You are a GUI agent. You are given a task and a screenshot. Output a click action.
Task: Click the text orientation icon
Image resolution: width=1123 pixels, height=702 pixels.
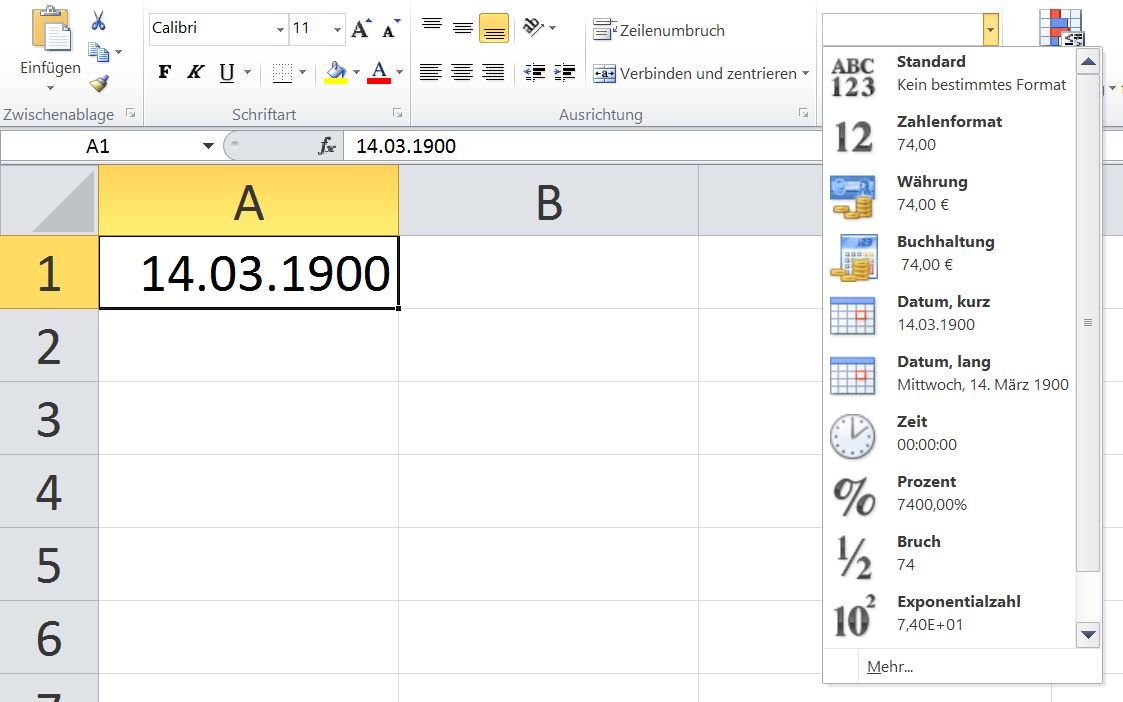point(533,27)
